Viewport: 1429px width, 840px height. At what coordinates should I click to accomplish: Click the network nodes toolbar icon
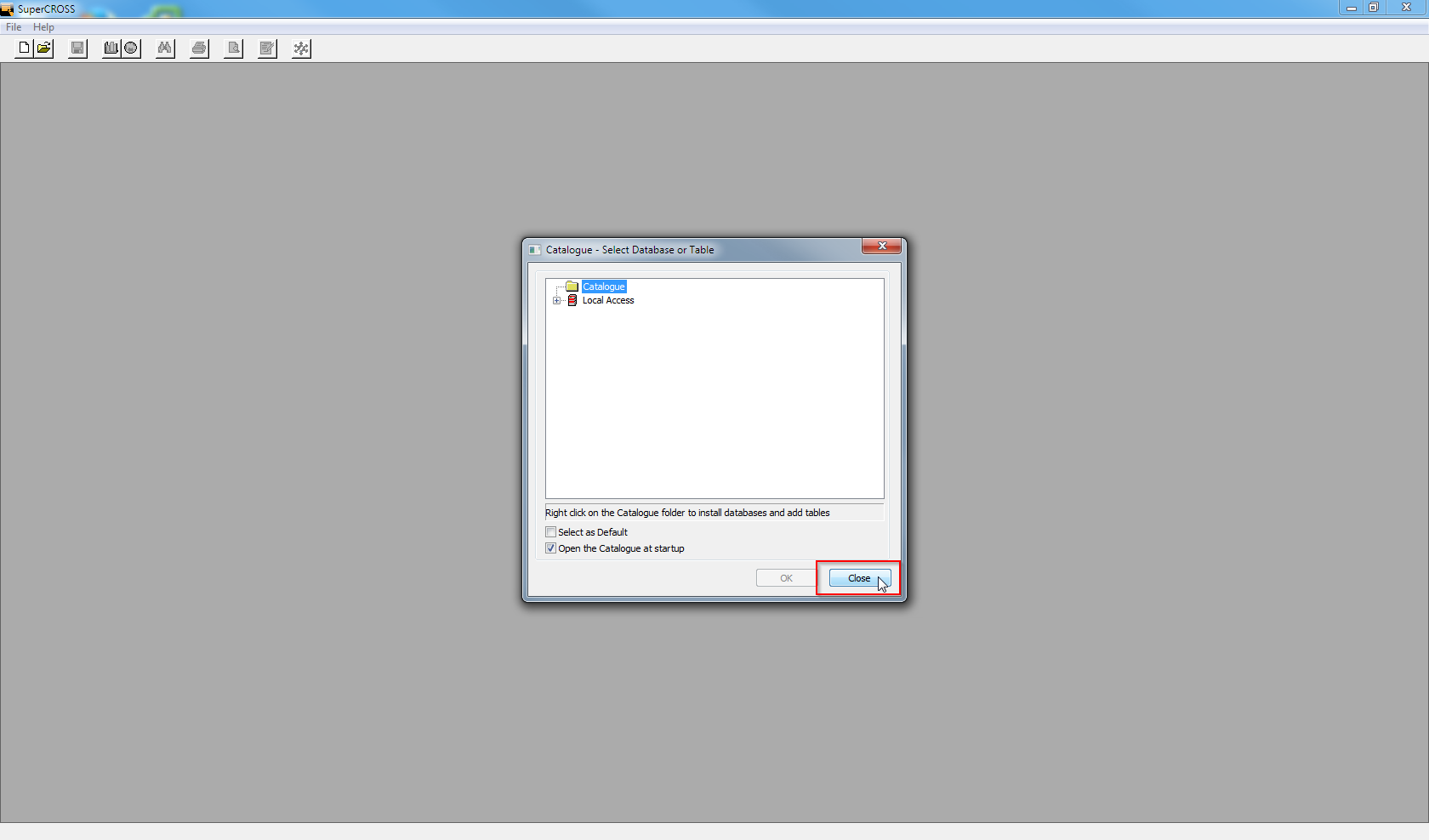301,48
